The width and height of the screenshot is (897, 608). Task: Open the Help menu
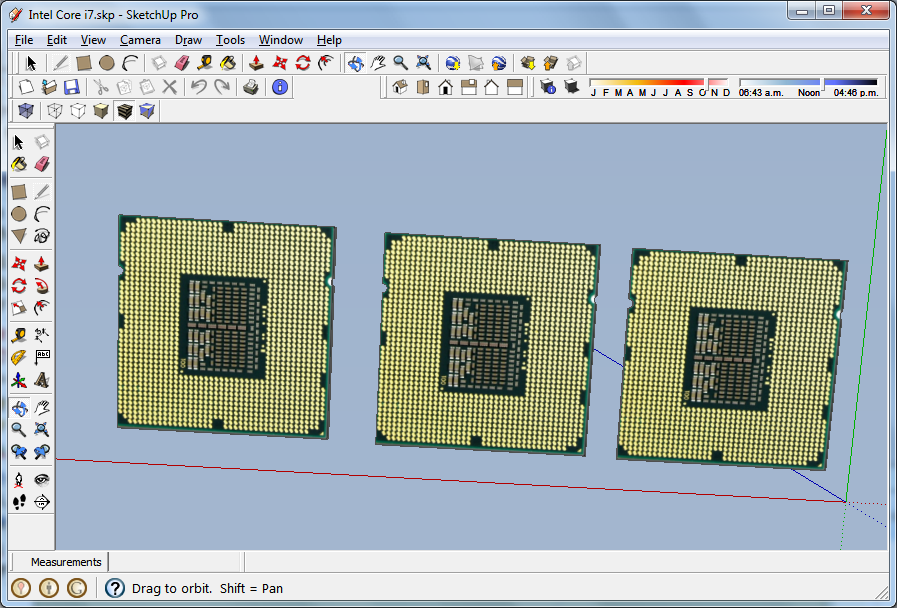click(329, 40)
